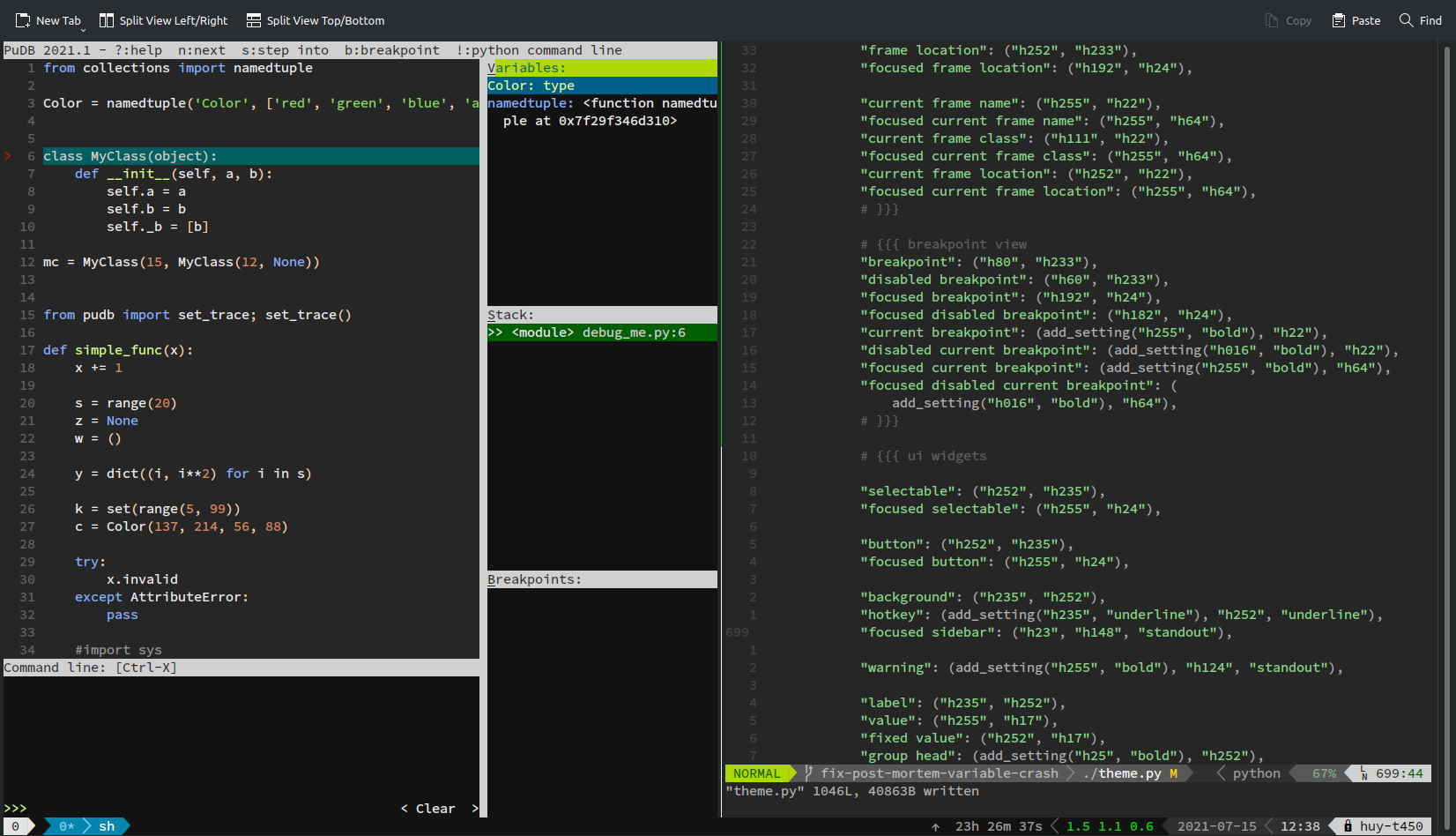Split the view left/right

click(163, 19)
